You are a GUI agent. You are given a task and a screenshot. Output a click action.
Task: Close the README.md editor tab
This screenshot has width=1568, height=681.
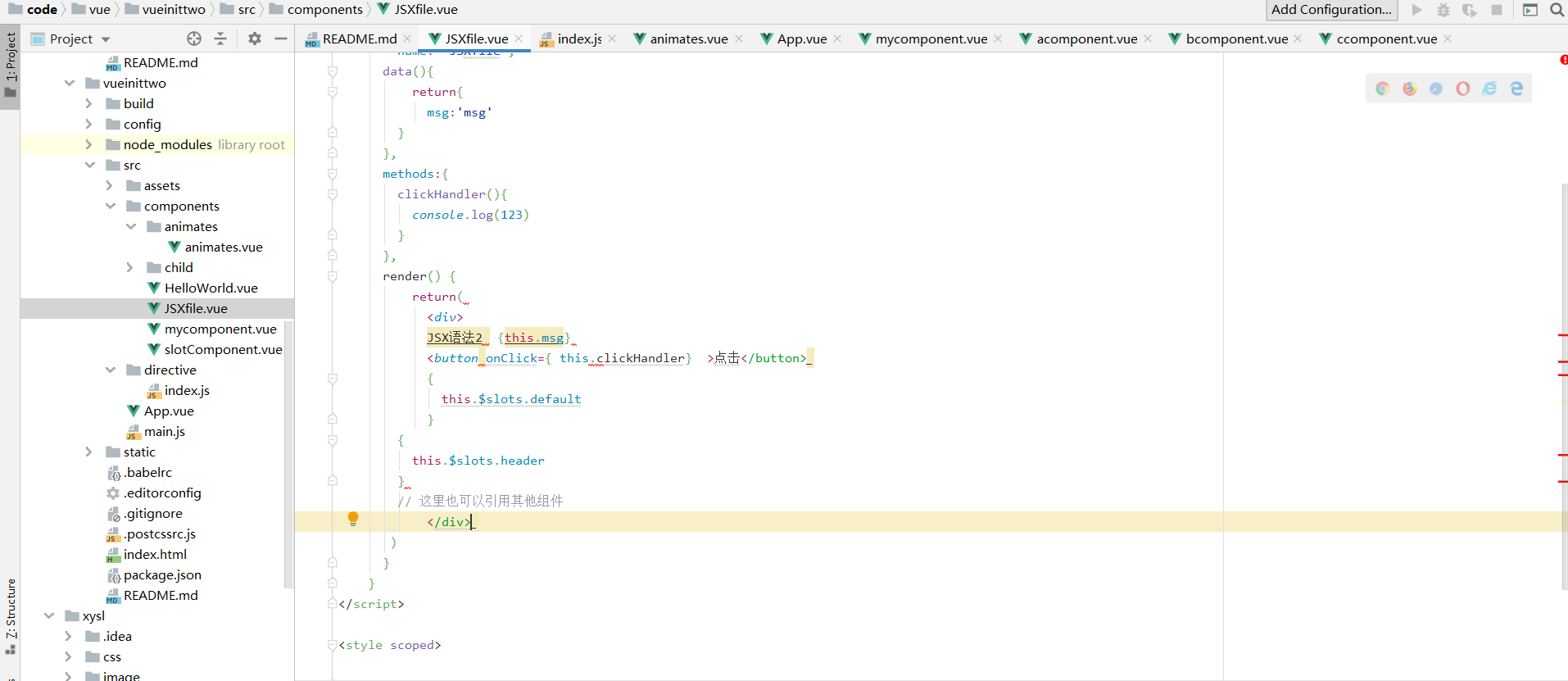tap(407, 39)
